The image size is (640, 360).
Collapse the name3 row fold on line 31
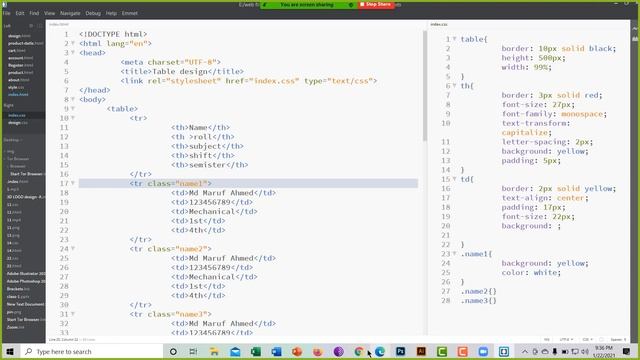[x=73, y=314]
